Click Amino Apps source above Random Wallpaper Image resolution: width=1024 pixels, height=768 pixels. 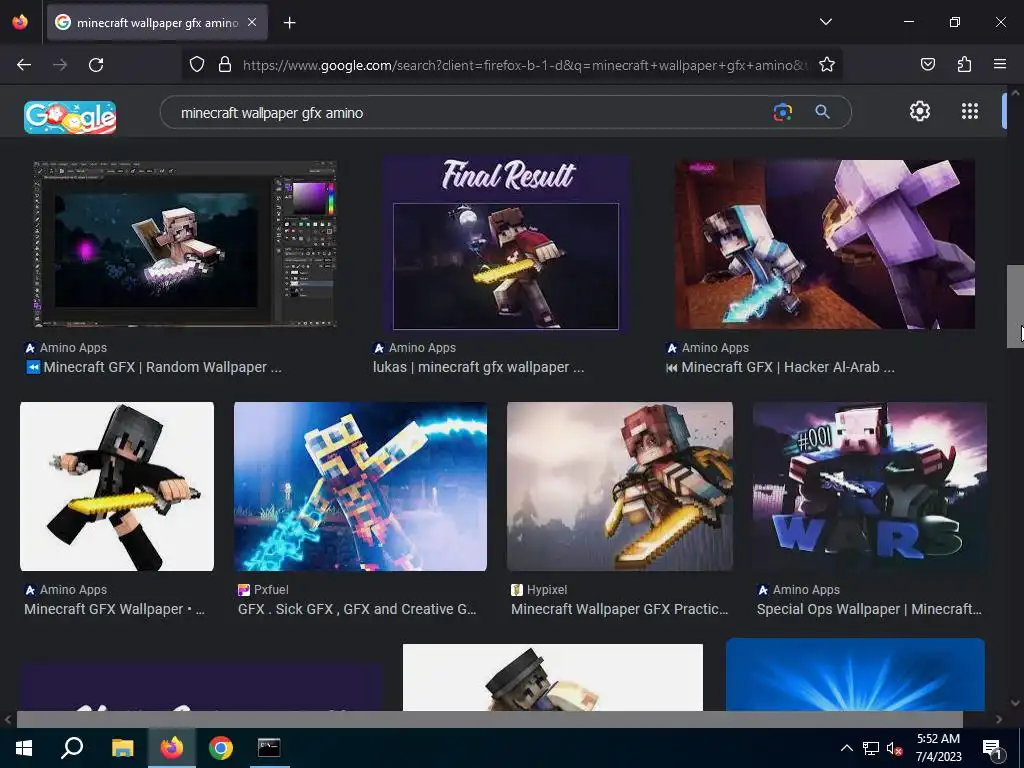click(x=66, y=348)
